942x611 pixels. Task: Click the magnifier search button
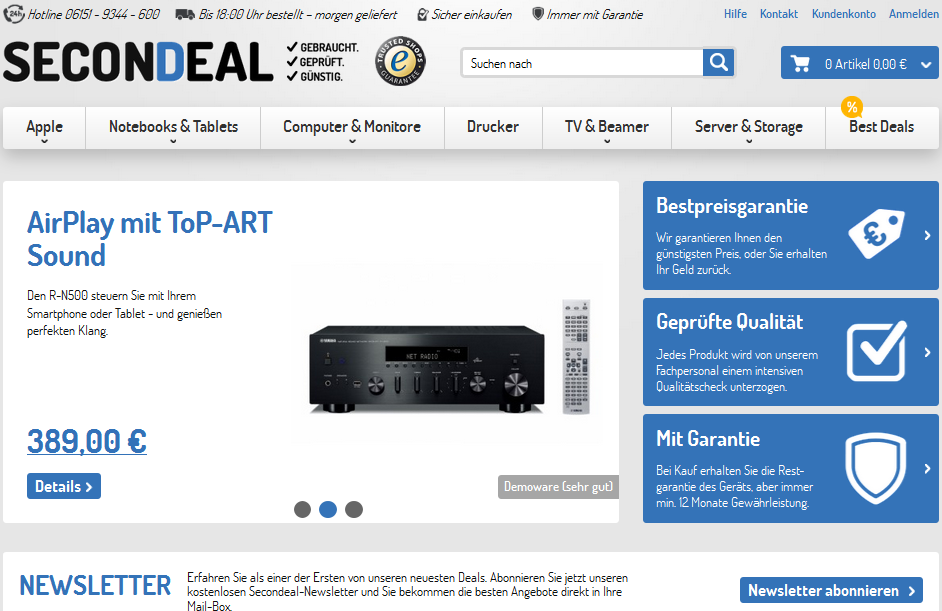(x=719, y=62)
